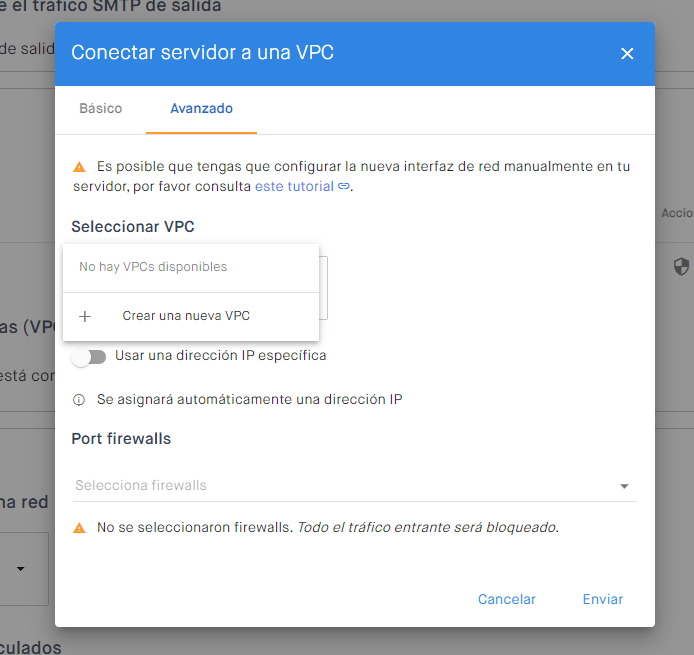Click the warning triangle beside manual configuration note
694x655 pixels.
tap(80, 167)
